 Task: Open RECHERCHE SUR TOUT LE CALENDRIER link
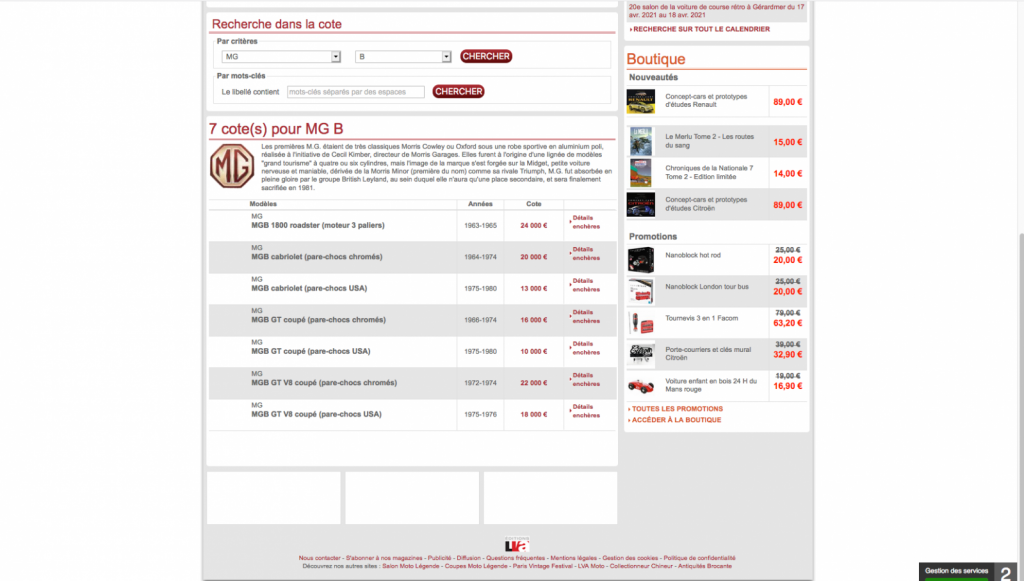point(701,29)
